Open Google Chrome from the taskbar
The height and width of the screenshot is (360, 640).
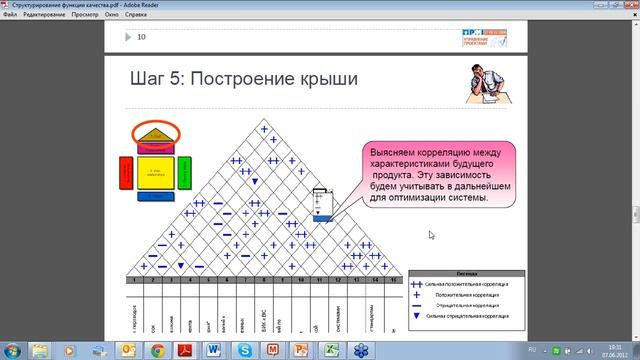[158, 351]
